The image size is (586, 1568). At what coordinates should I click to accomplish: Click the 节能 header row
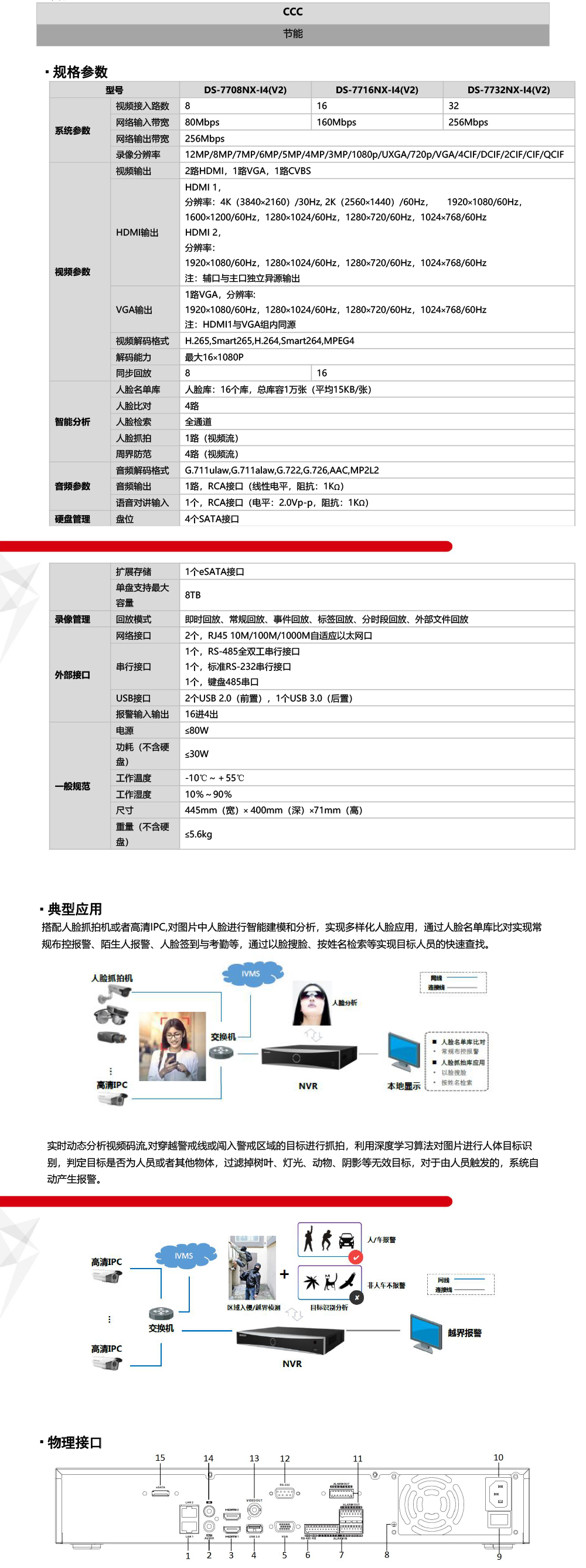click(292, 35)
